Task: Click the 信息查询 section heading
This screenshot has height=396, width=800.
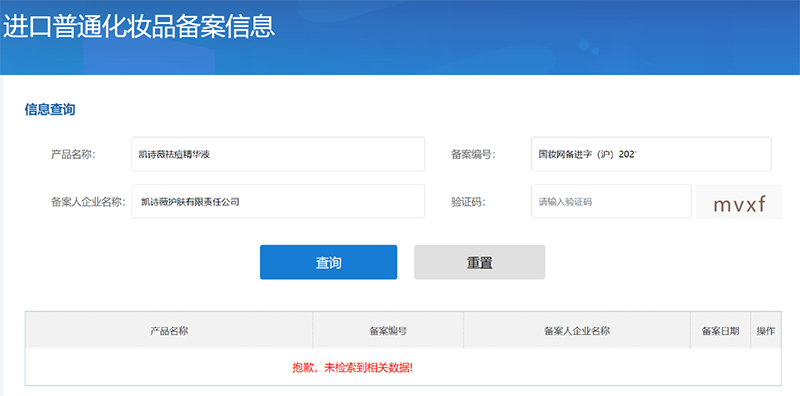Action: [50, 110]
